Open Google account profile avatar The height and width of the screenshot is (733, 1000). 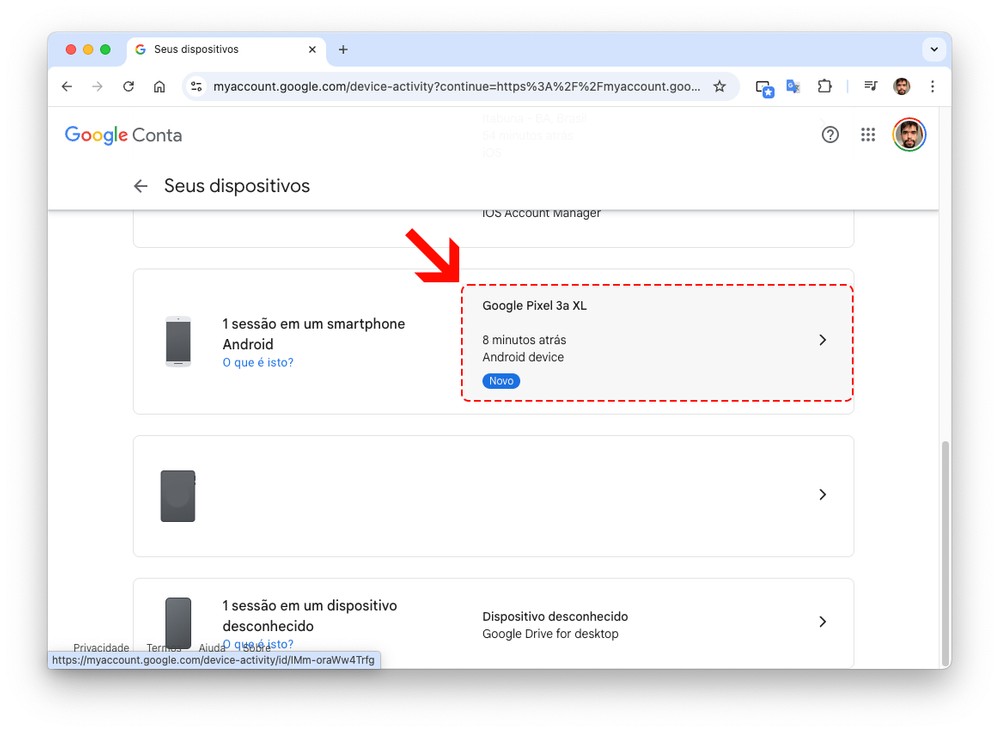point(909,135)
